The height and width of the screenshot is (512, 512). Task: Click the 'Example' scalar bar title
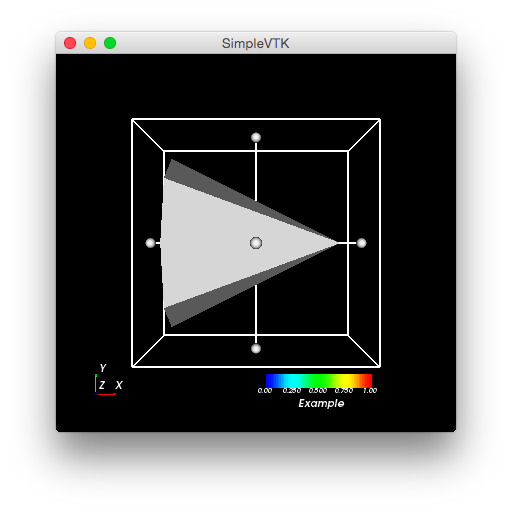(321, 403)
